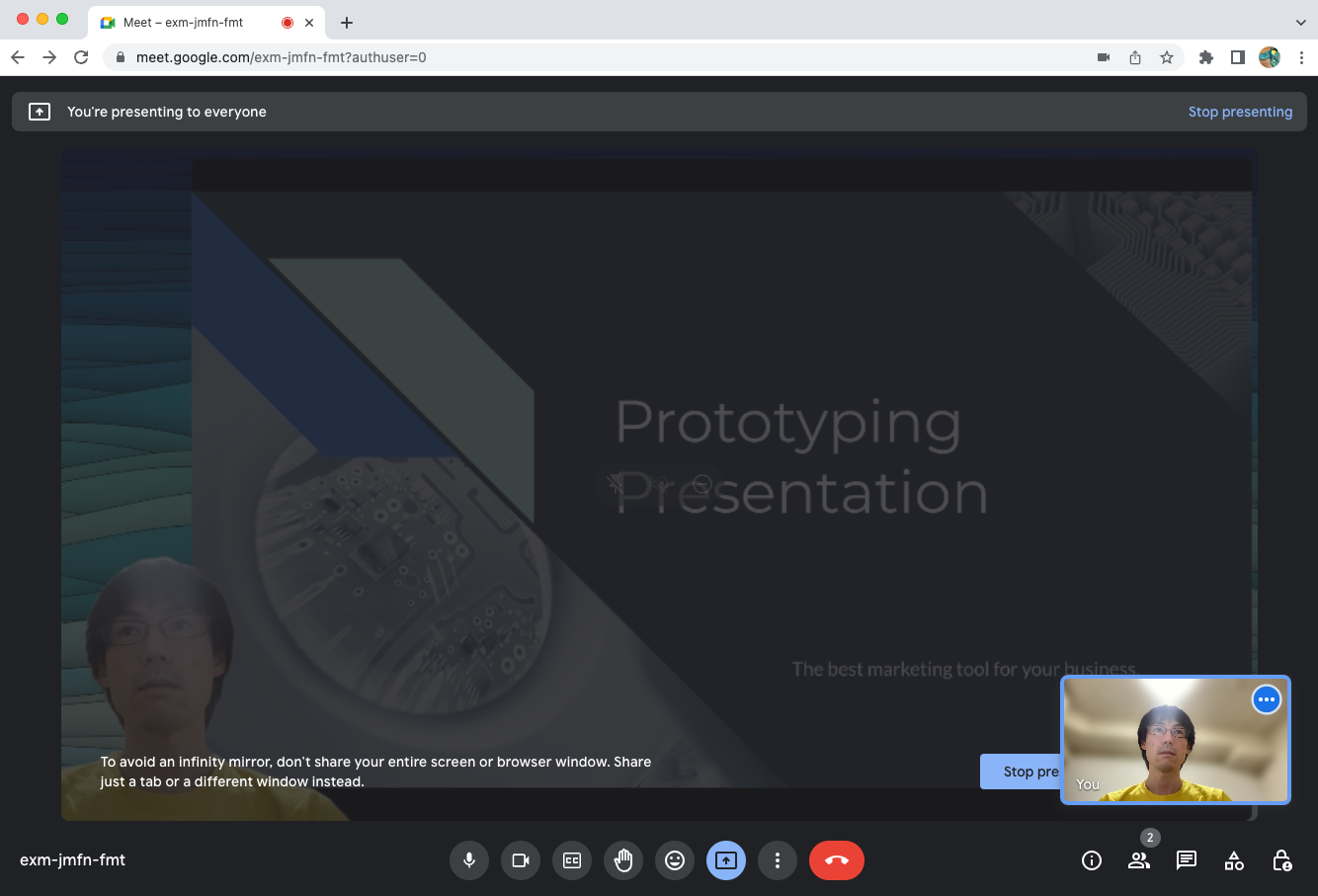Click the camera permission icon in address bar

[x=1104, y=57]
